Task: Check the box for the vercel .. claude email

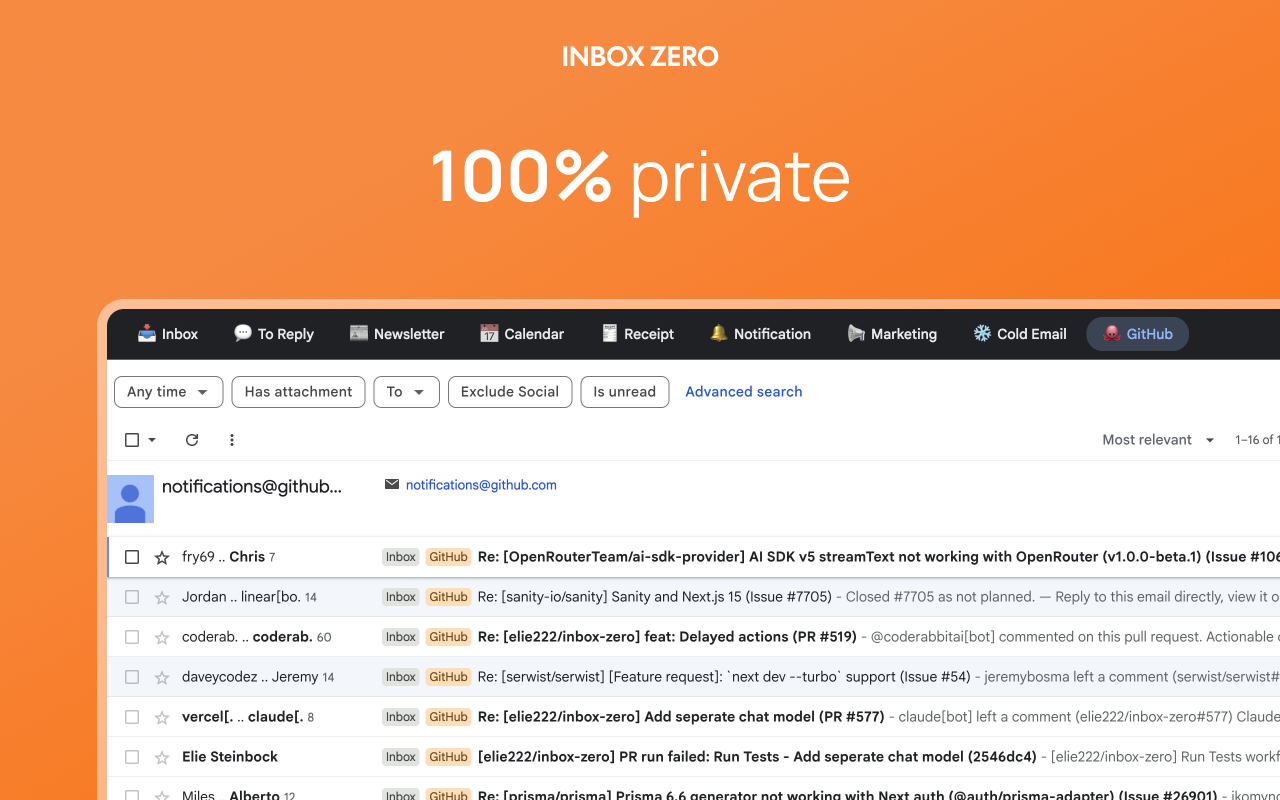Action: coord(132,717)
